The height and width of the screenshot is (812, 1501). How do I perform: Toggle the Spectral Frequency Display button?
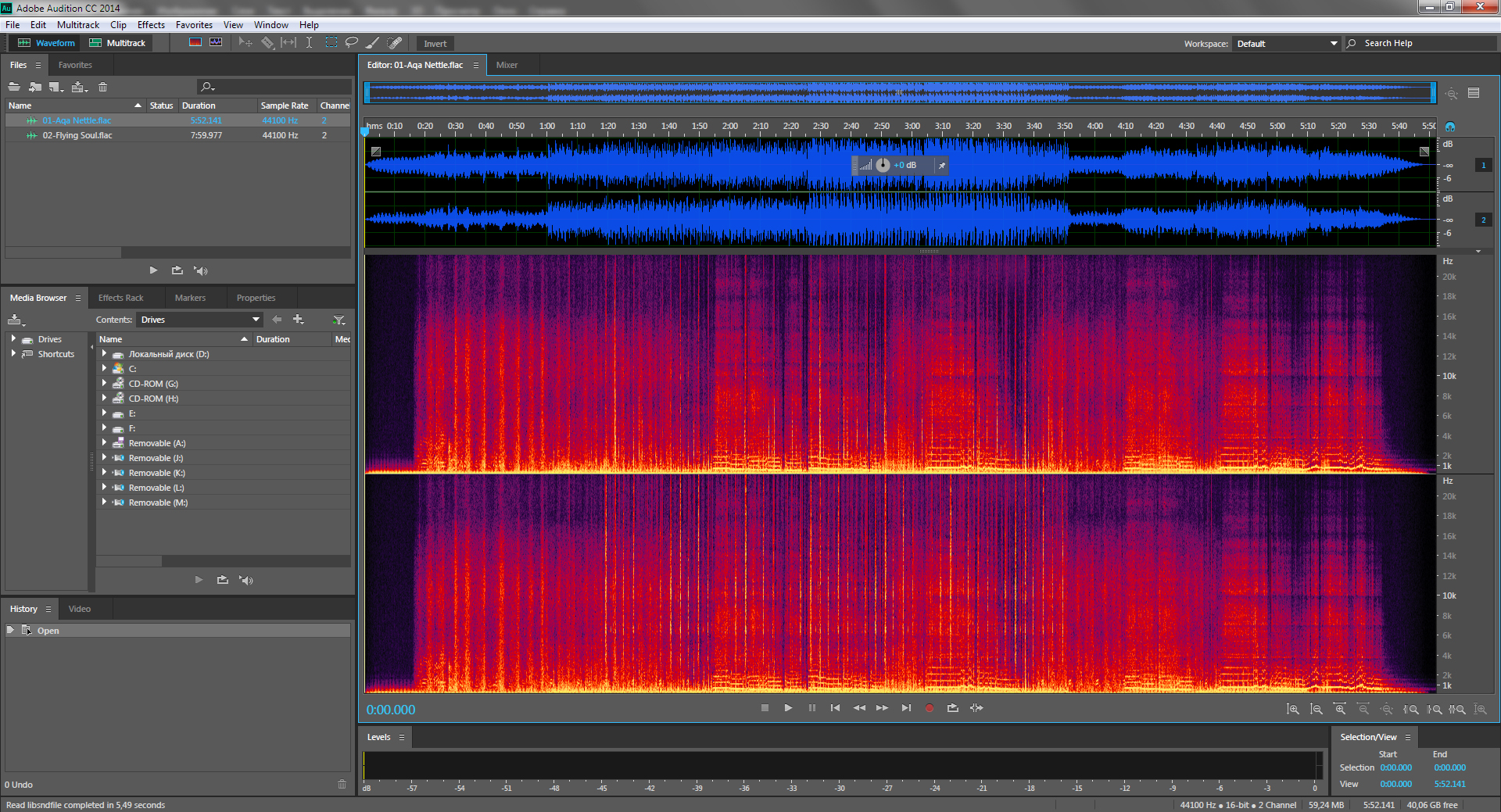pos(195,42)
